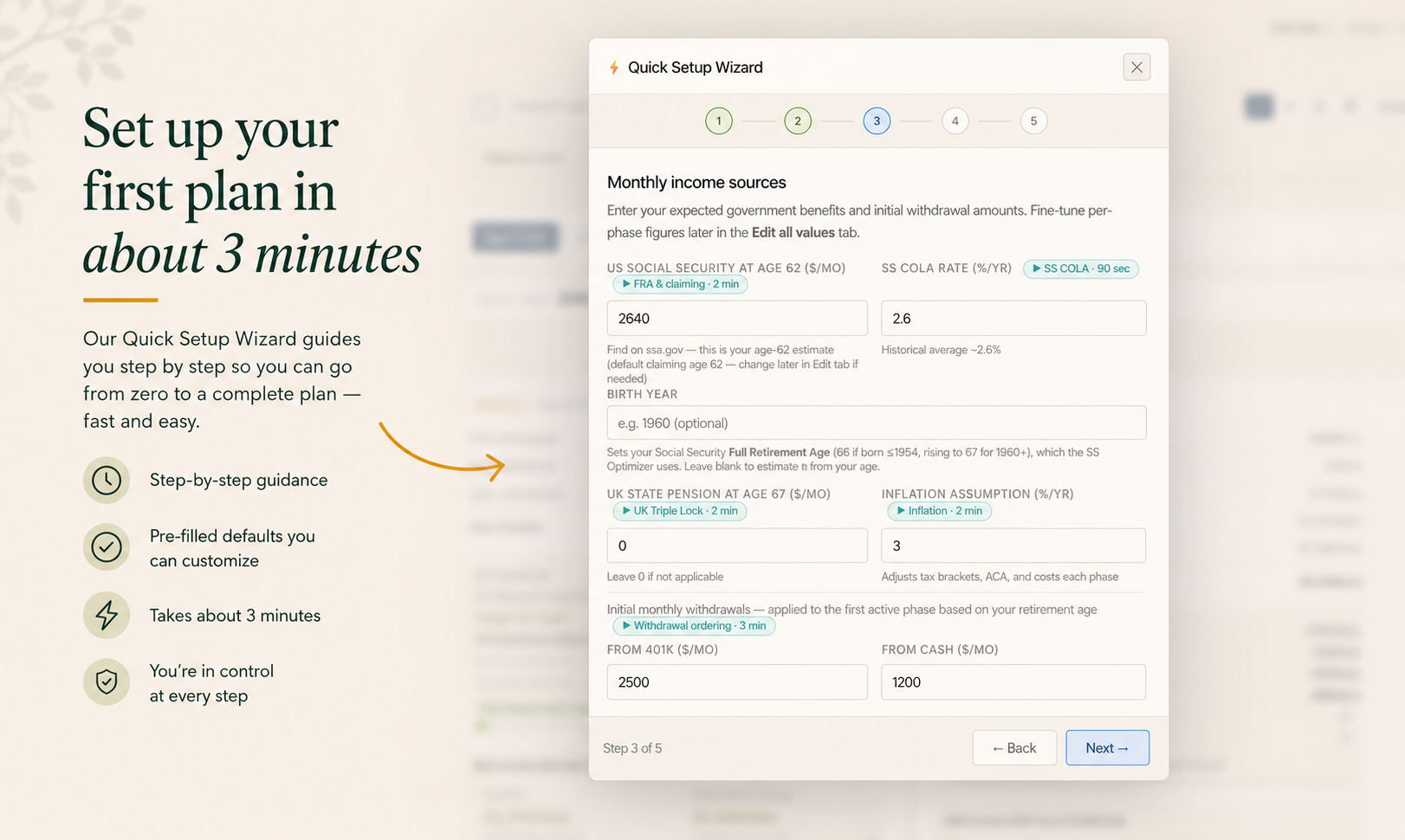Click the Next button
The image size is (1405, 840).
pos(1107,748)
